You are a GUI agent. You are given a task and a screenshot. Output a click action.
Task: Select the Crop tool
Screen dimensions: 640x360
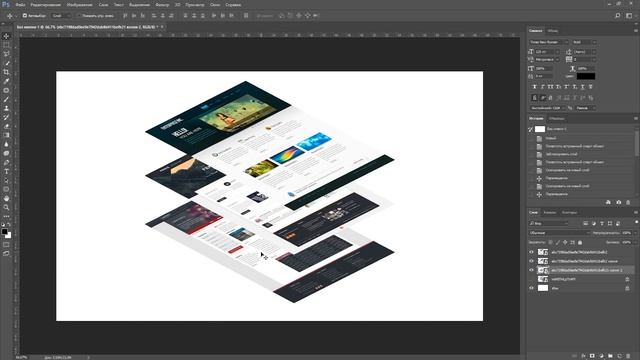point(6,72)
